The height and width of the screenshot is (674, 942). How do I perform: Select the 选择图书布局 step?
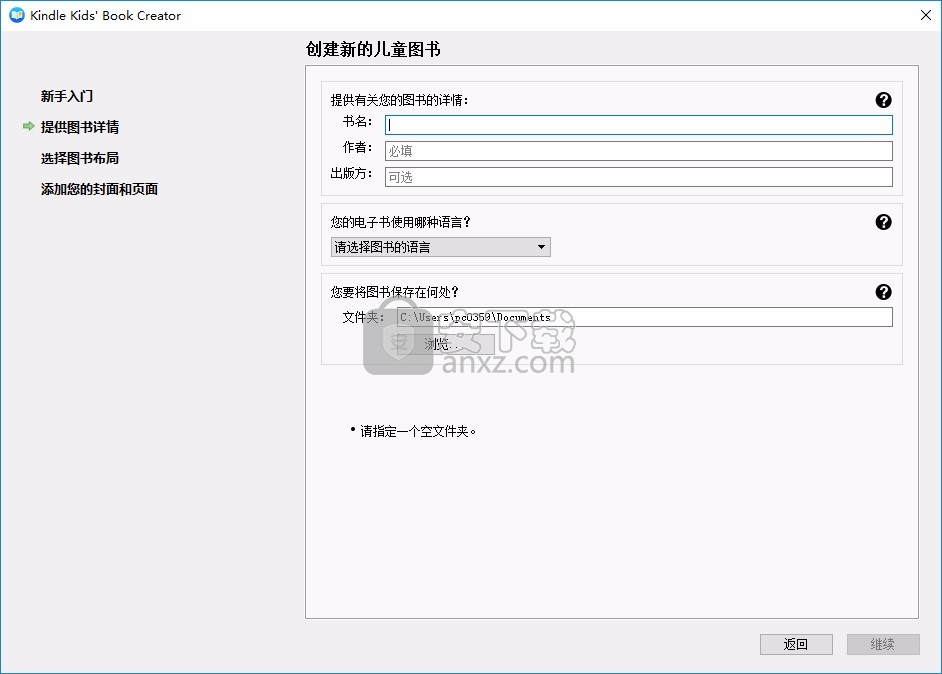80,158
